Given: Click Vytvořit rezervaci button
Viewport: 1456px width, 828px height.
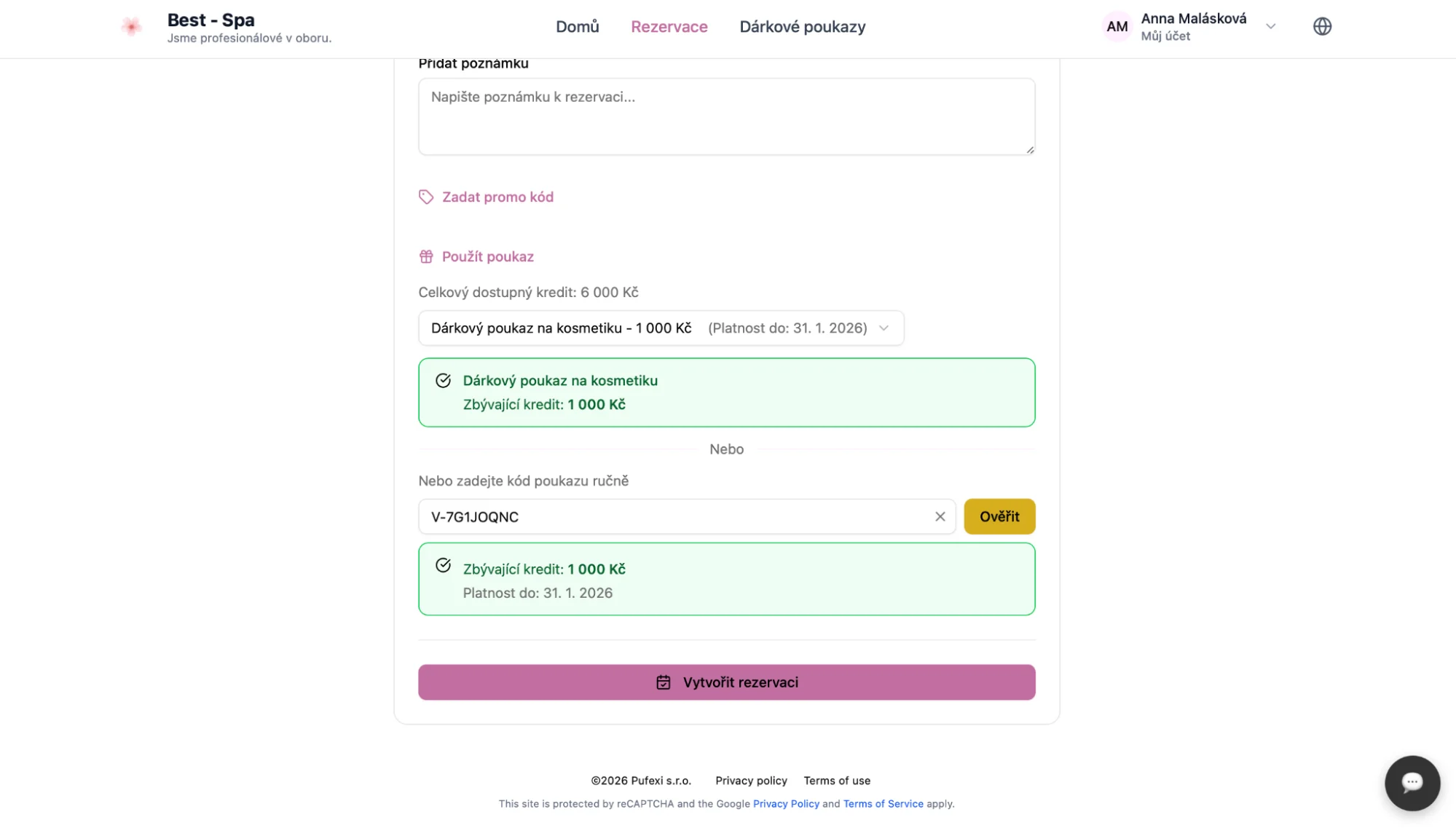Looking at the screenshot, I should (726, 682).
